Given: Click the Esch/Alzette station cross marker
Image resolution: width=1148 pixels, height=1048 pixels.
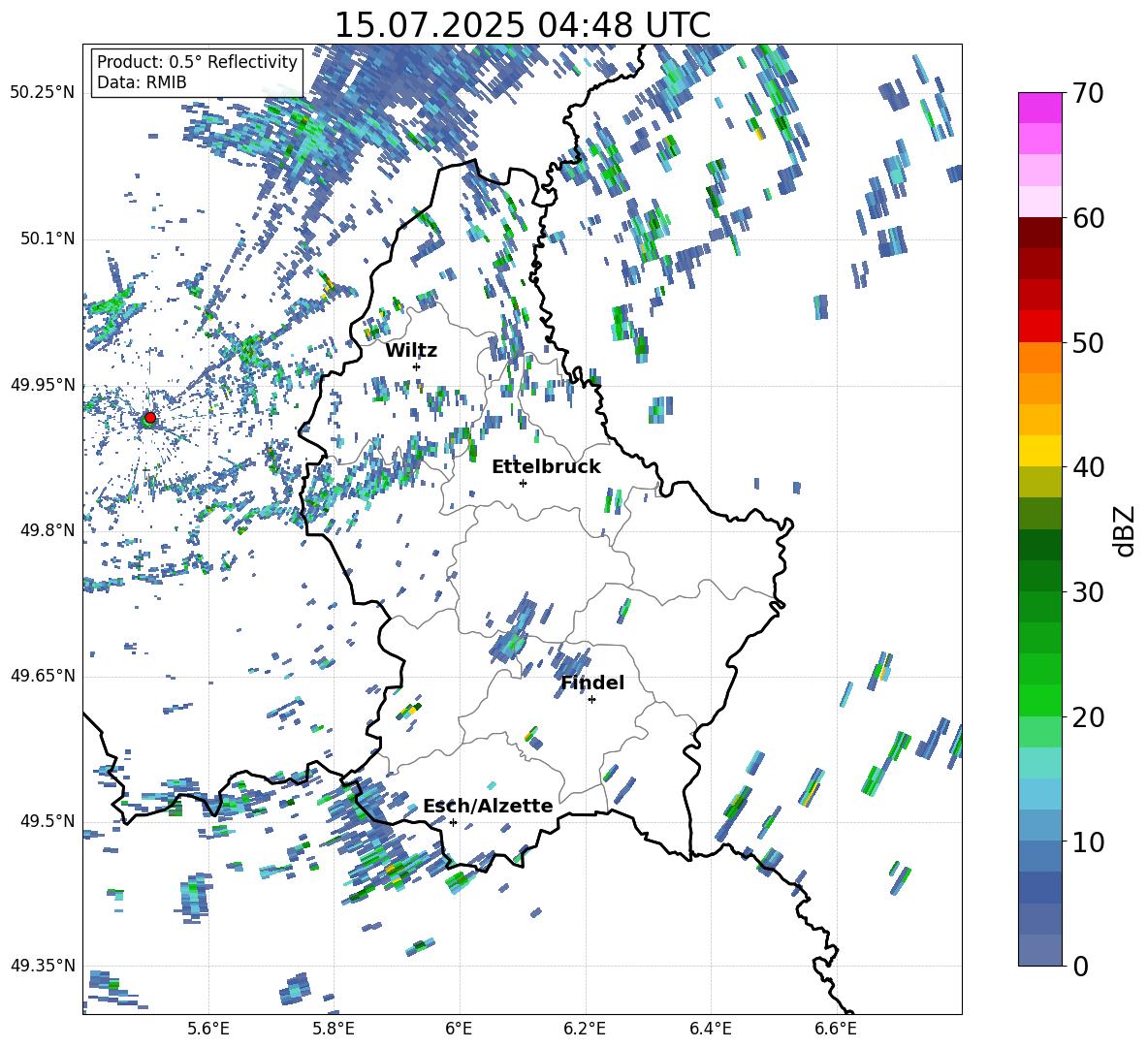Looking at the screenshot, I should point(453,822).
